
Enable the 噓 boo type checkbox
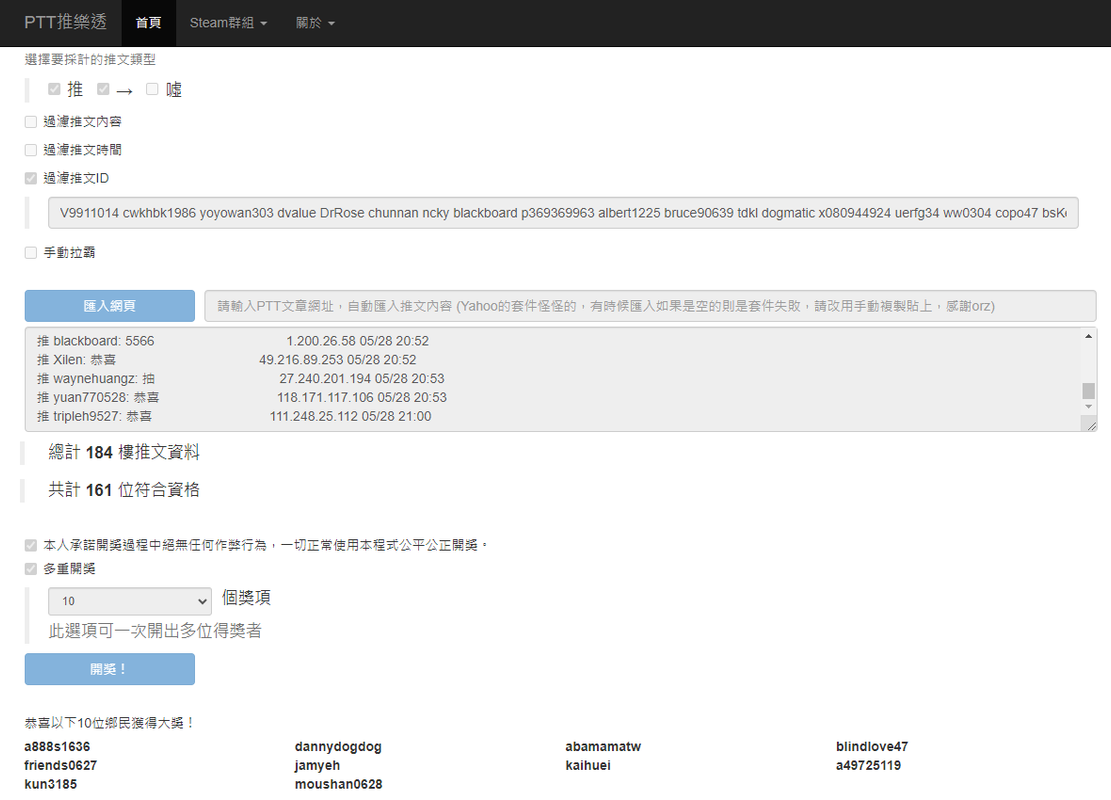click(152, 89)
